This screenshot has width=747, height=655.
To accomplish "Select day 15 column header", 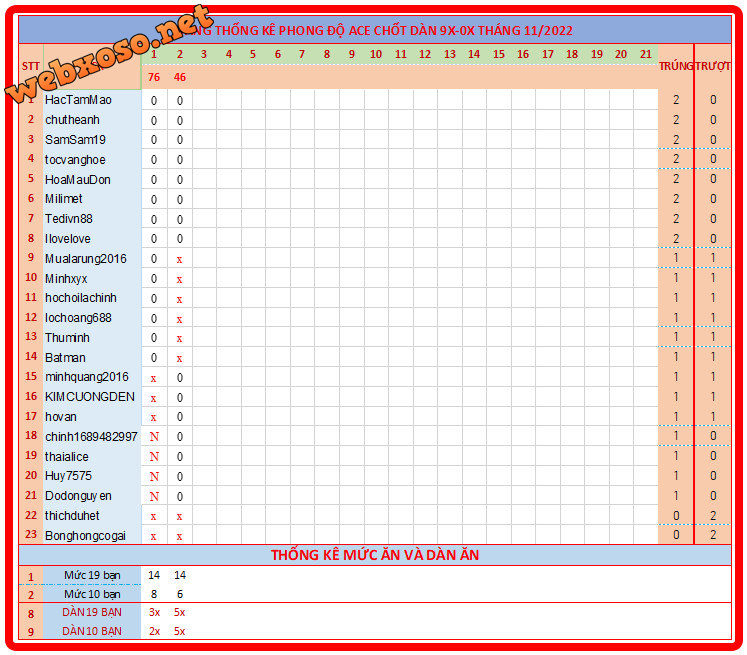I will point(498,54).
